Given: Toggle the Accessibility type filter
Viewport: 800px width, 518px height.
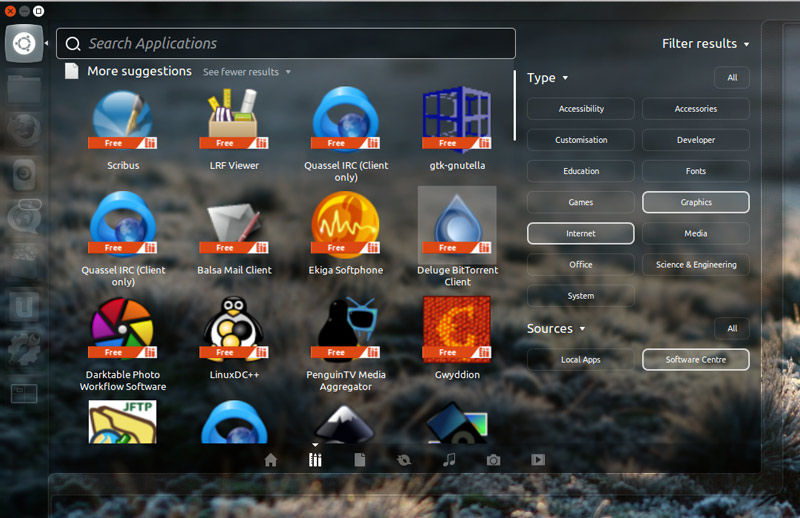Looking at the screenshot, I should (x=581, y=109).
